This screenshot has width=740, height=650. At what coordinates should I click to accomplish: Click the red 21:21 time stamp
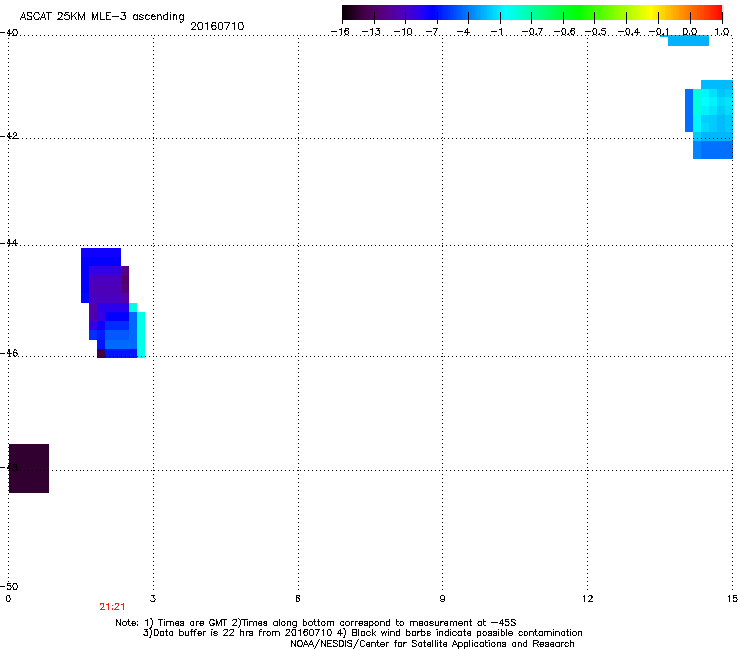click(x=112, y=607)
